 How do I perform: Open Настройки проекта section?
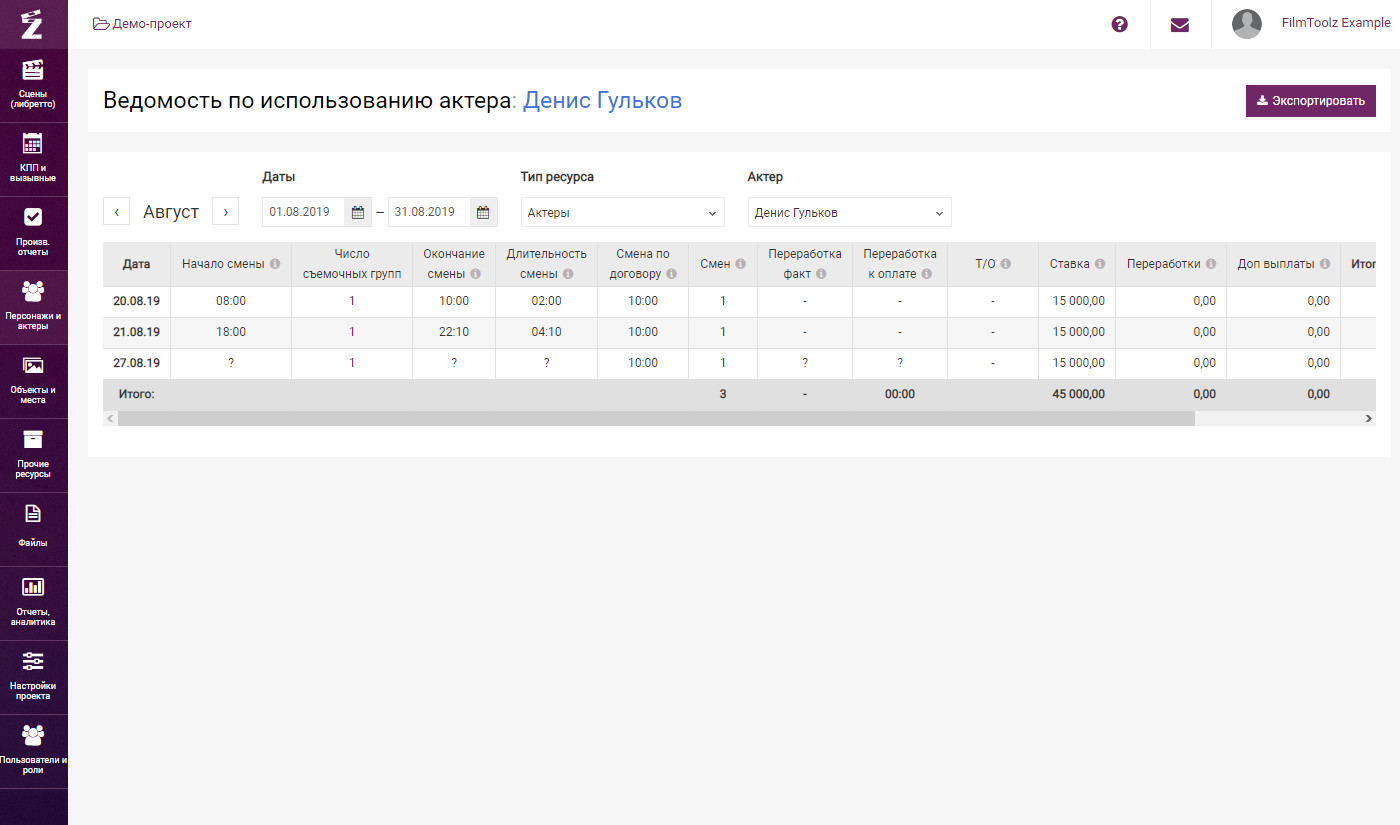pos(33,677)
